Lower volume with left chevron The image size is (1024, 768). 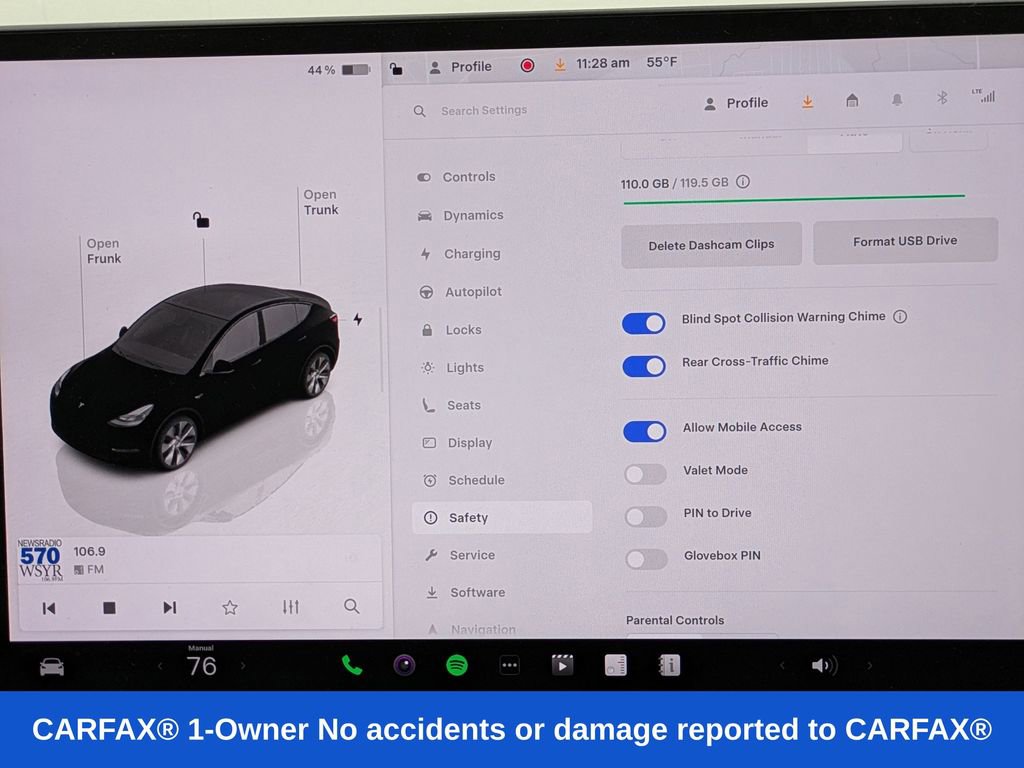[782, 665]
